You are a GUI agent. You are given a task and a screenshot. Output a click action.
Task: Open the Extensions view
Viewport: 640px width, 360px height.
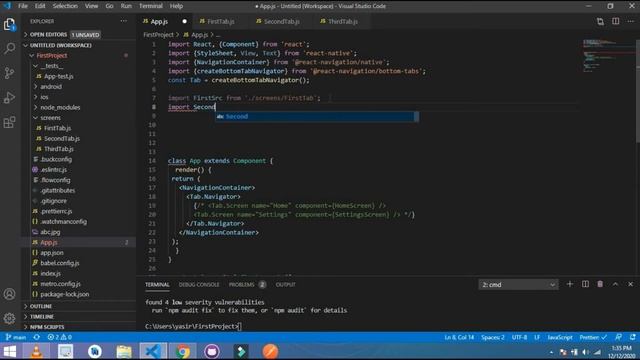point(9,122)
